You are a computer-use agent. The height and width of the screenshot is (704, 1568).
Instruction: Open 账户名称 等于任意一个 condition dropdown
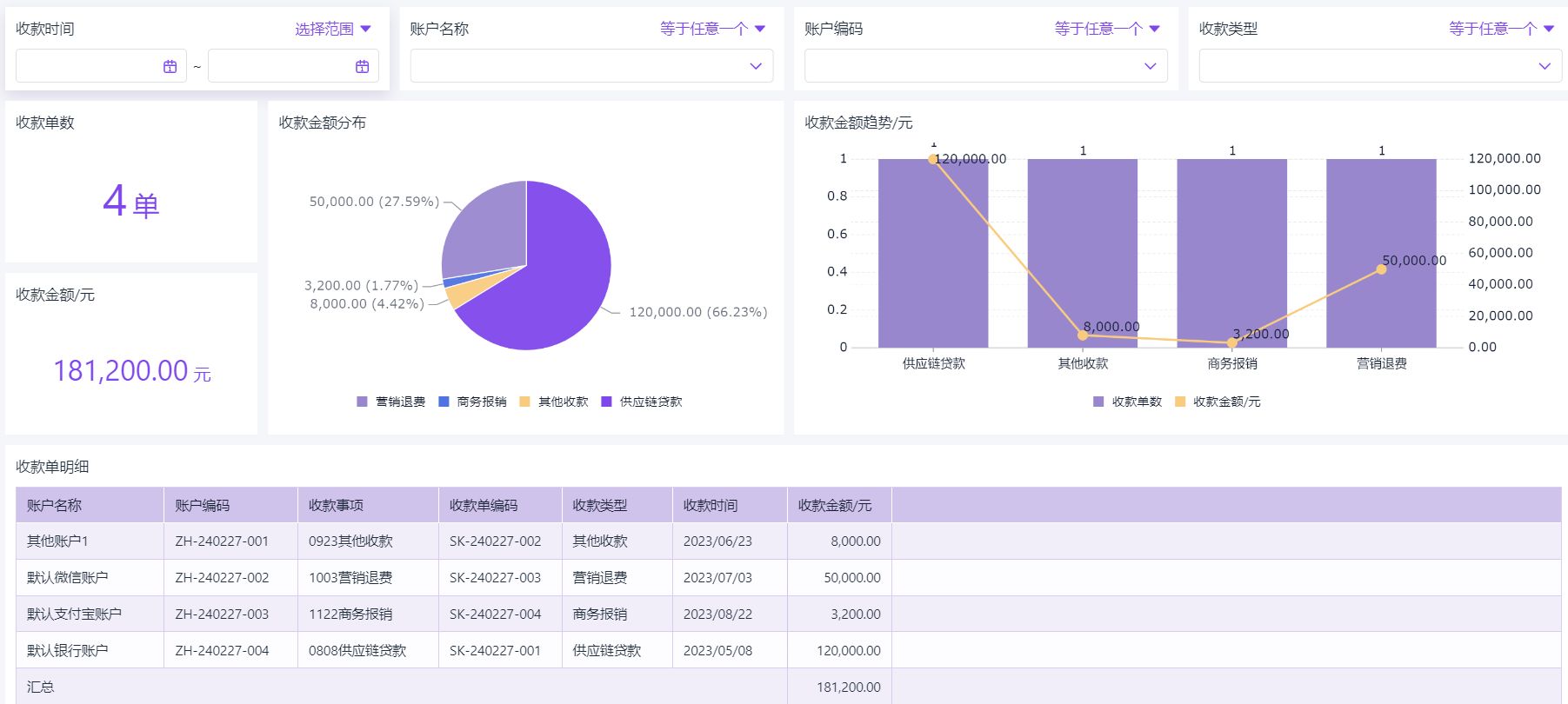click(712, 29)
